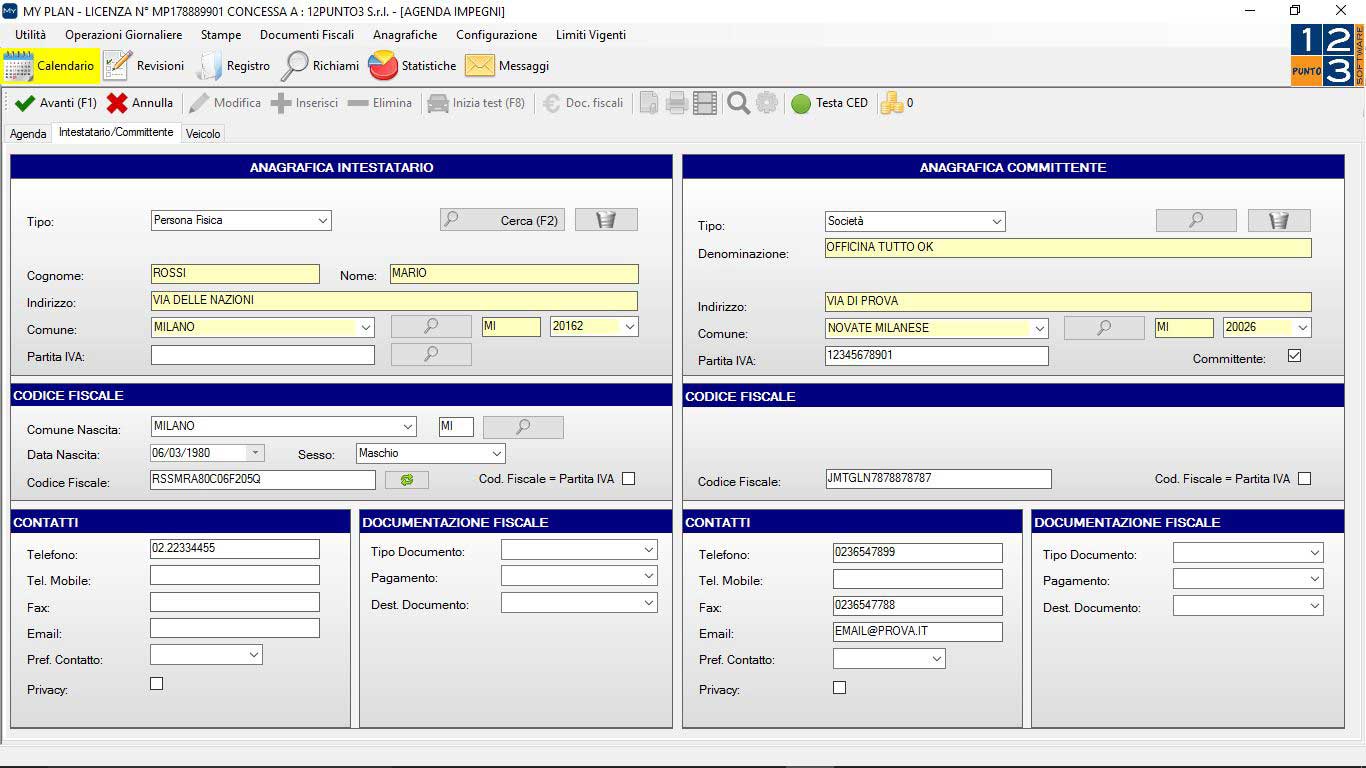Click the toolbar gear settings icon

click(x=767, y=103)
